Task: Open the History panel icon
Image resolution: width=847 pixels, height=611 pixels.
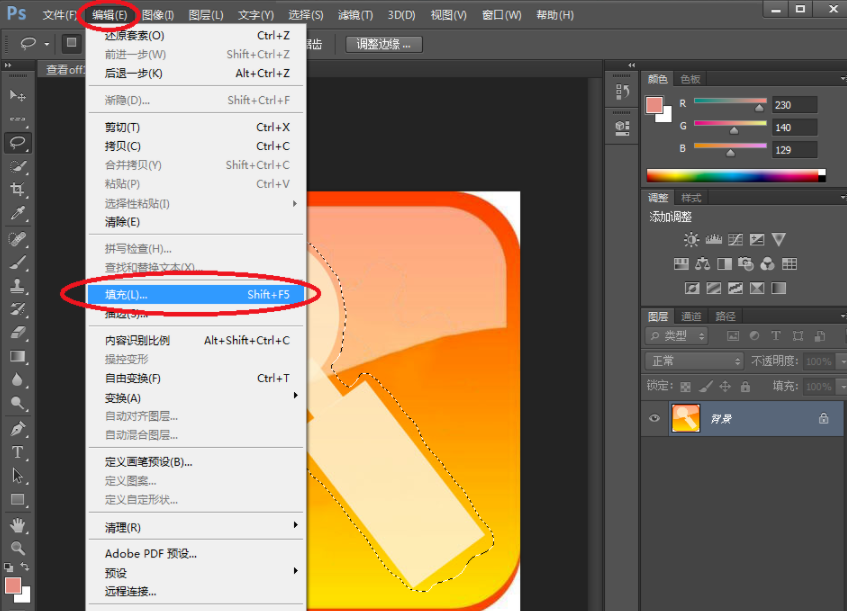Action: (622, 92)
